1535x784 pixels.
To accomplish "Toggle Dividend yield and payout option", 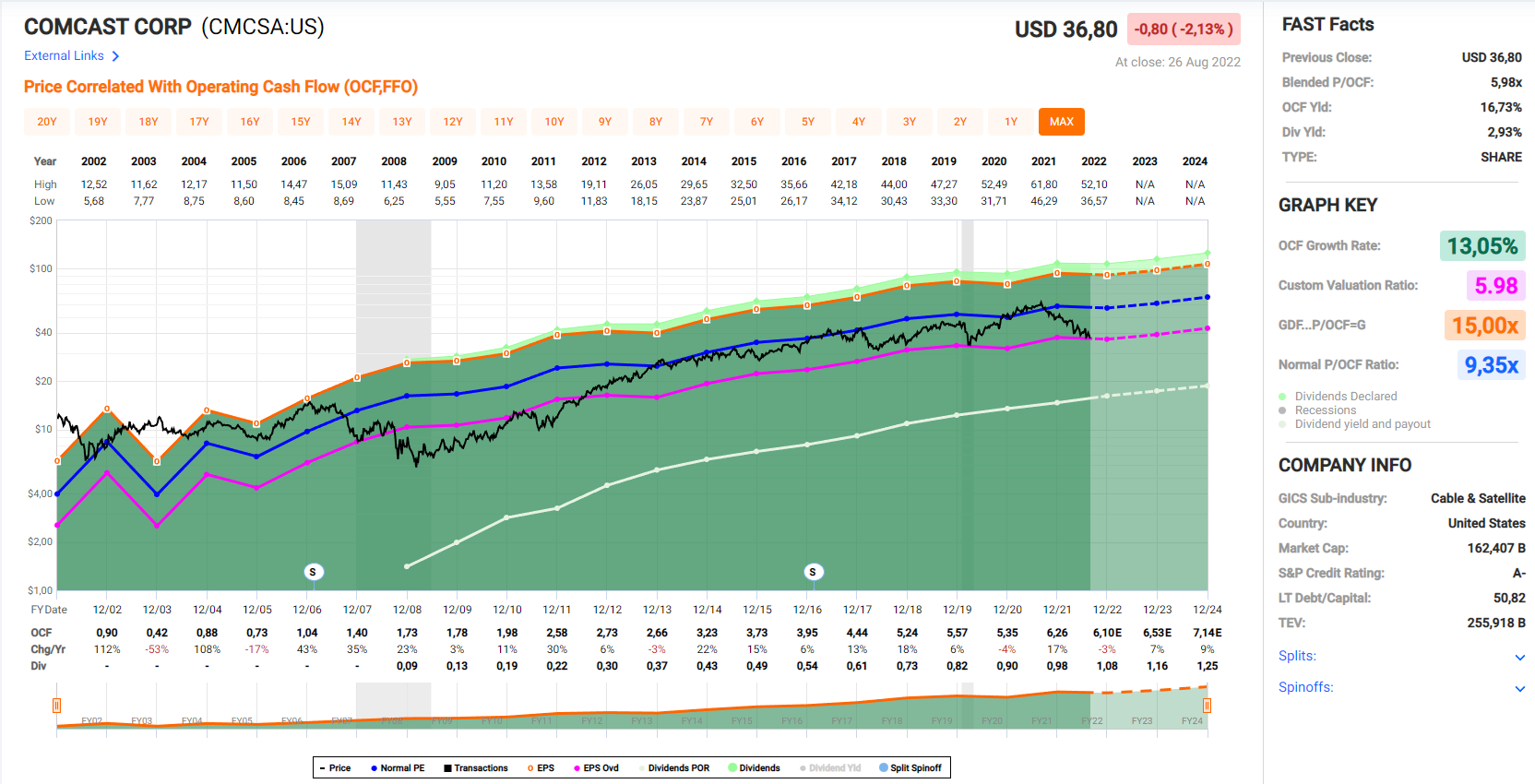I will coord(1362,424).
